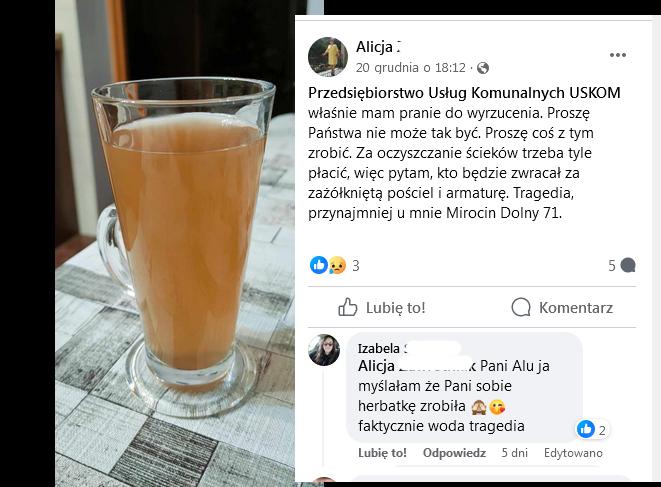Click the comment bubble icon beside 5

[x=628, y=265]
